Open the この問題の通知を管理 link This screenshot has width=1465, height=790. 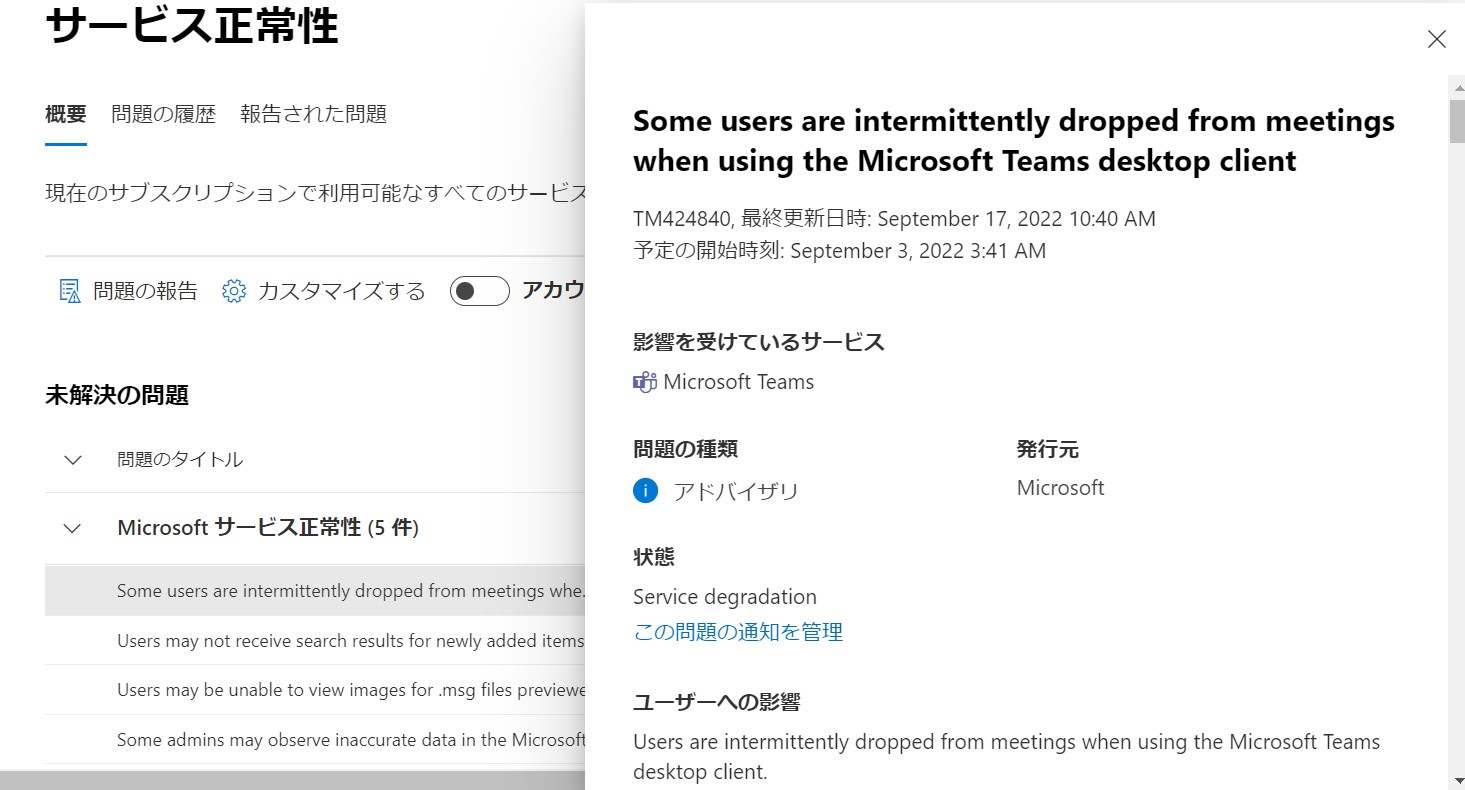738,632
